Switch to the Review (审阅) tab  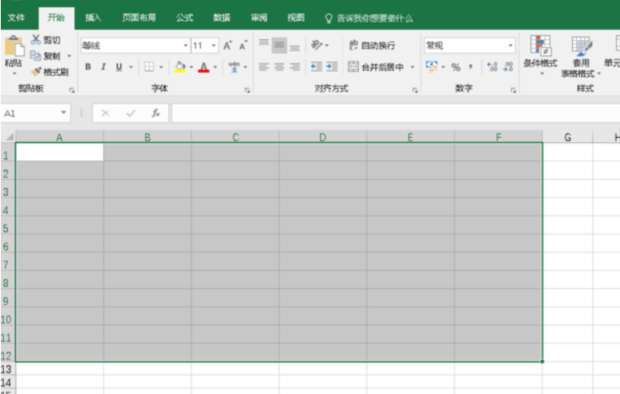[259, 18]
